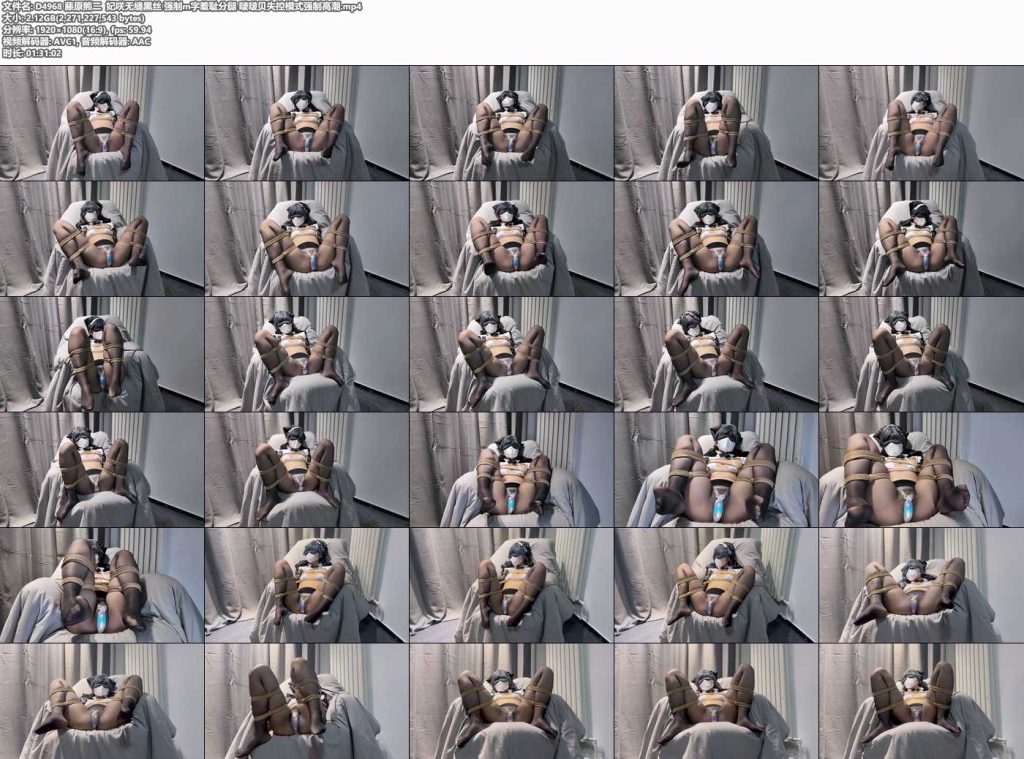The height and width of the screenshot is (759, 1024).
Task: Open last thumbnail in the top row
Action: [921, 123]
